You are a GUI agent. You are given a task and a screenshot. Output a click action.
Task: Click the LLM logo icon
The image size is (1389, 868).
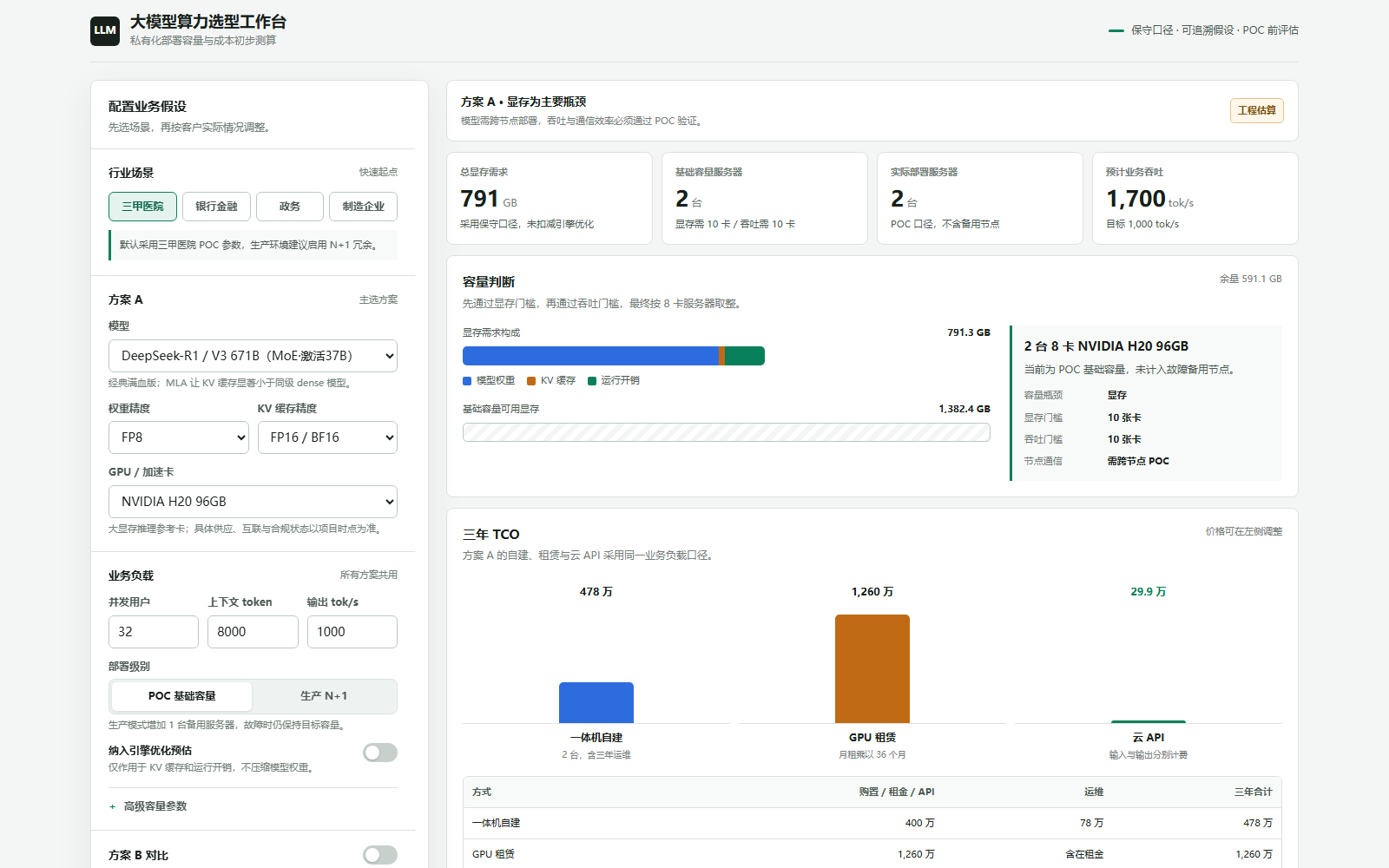tap(105, 30)
